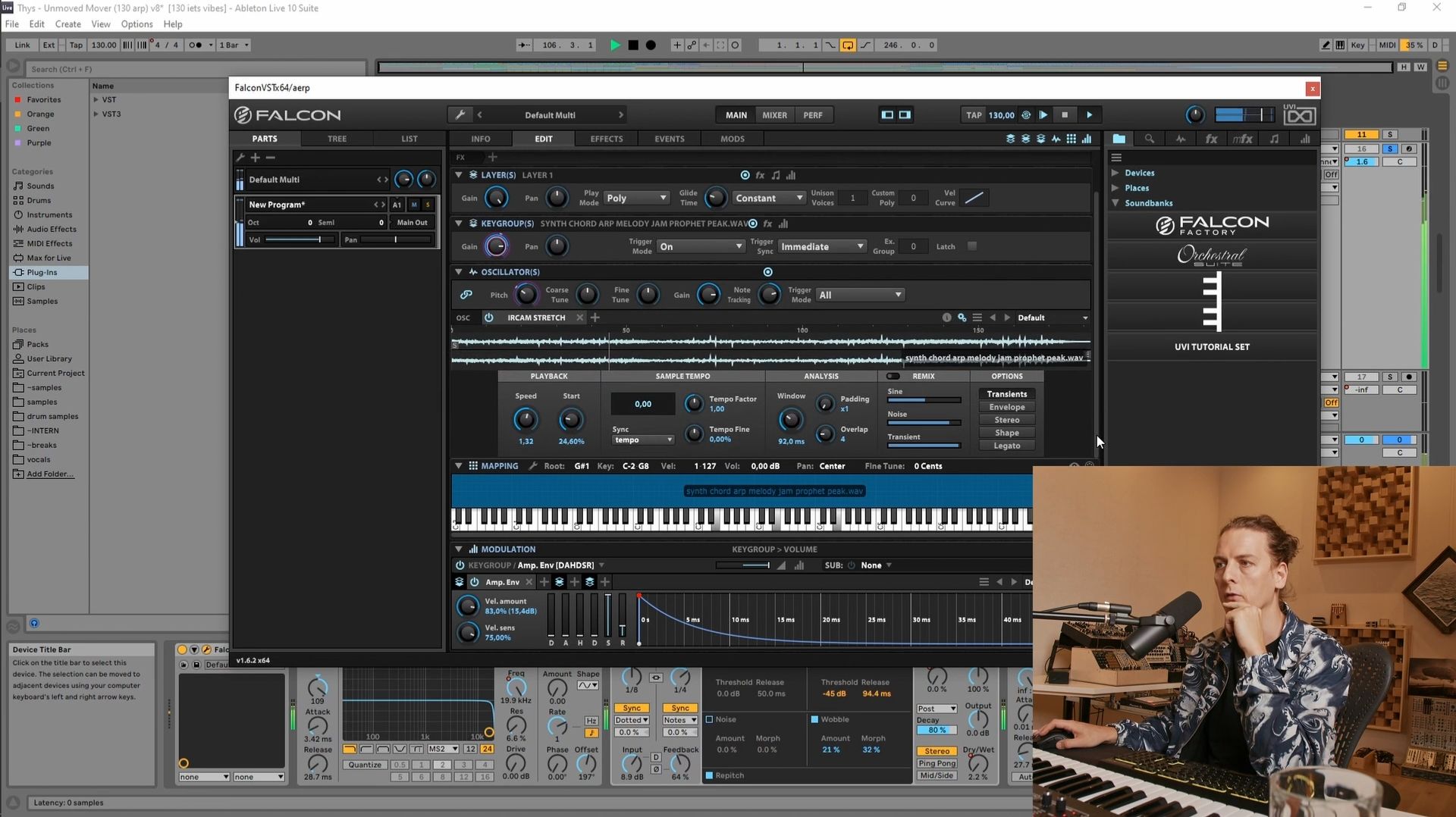The width and height of the screenshot is (1456, 817).
Task: Toggle the Amp. Env power button
Action: [x=475, y=582]
